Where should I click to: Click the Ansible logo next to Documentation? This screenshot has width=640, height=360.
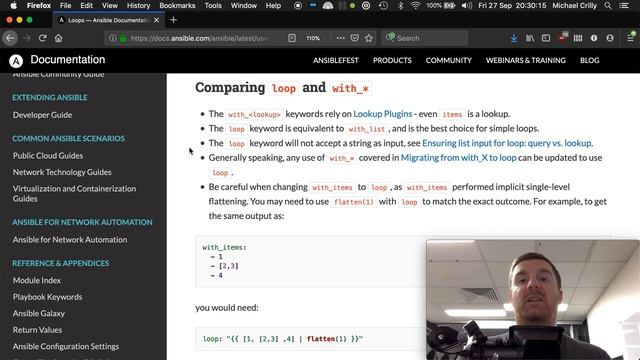tap(16, 61)
